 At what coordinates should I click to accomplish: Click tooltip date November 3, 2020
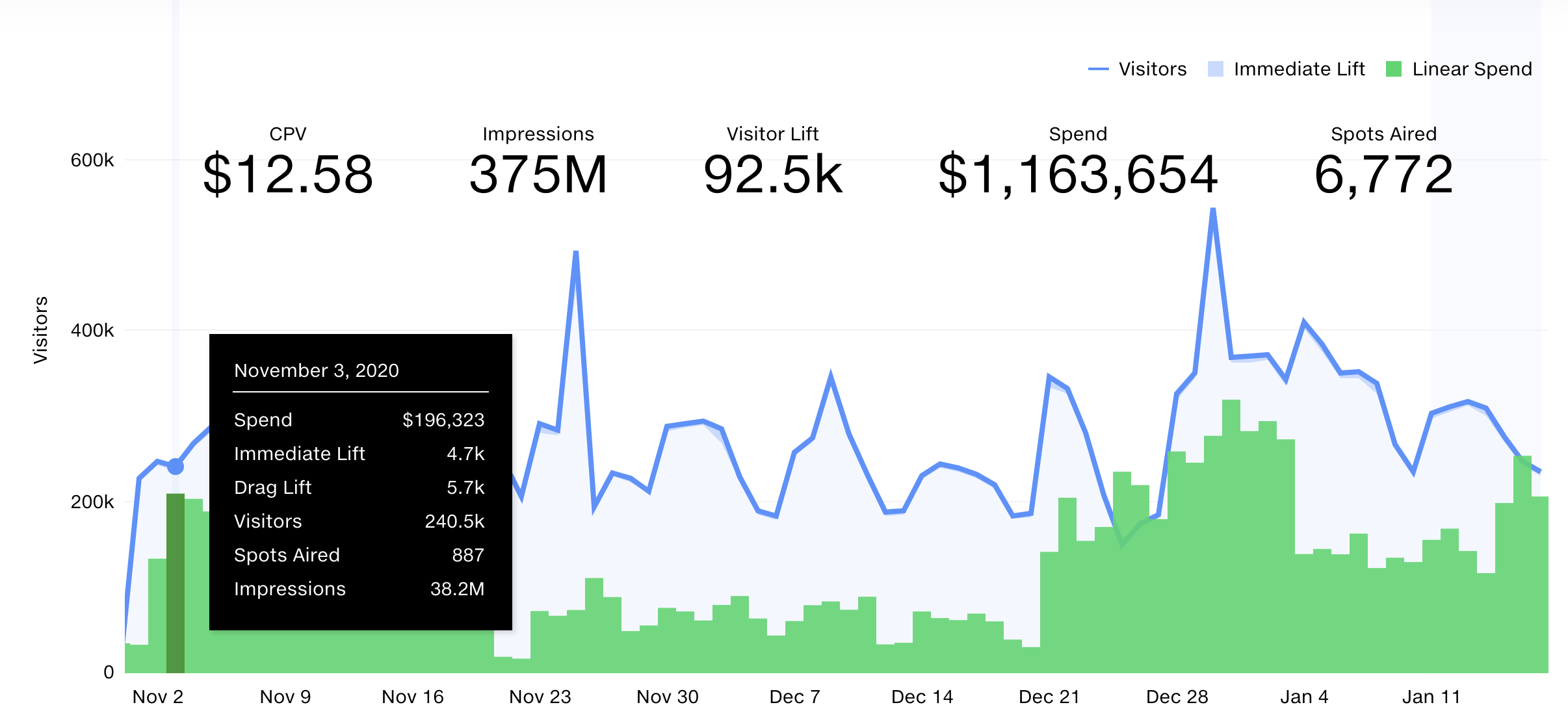(x=317, y=370)
